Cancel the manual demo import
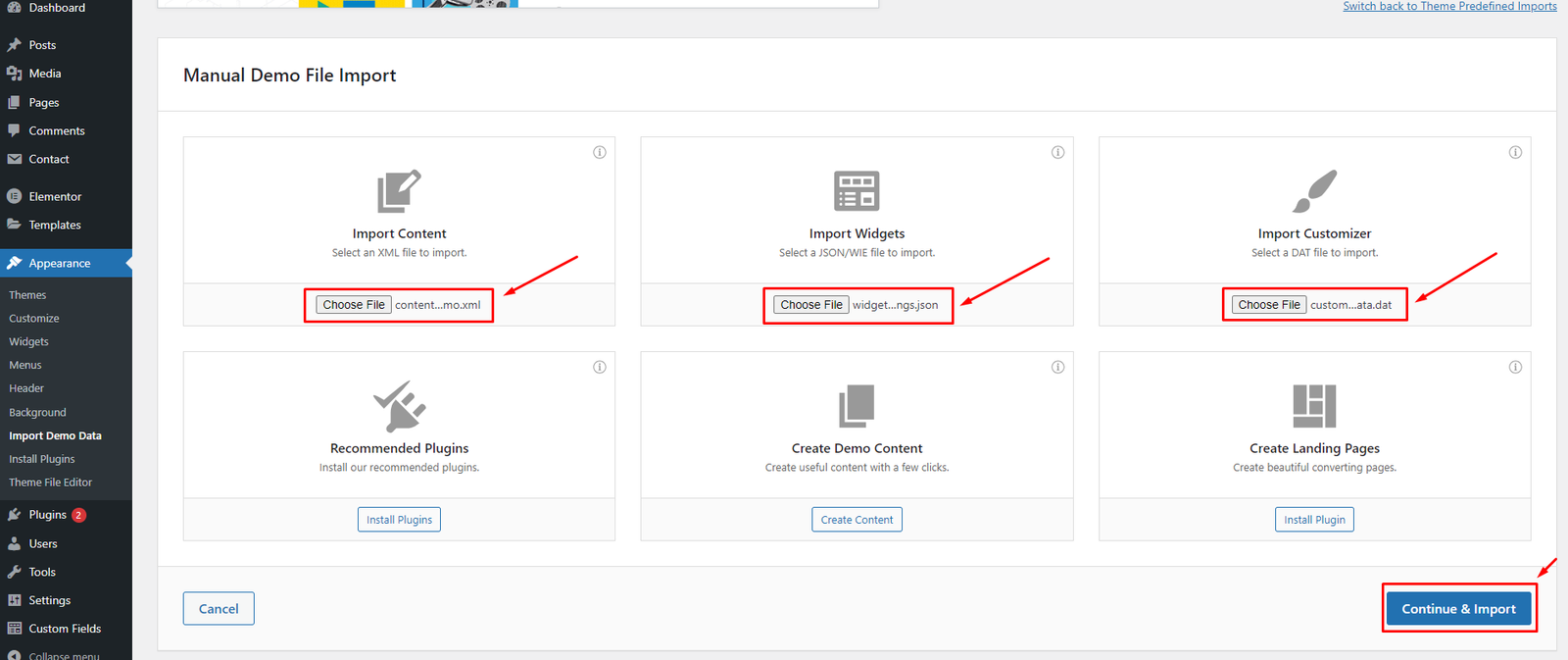Viewport: 1568px width, 660px height. [x=219, y=609]
